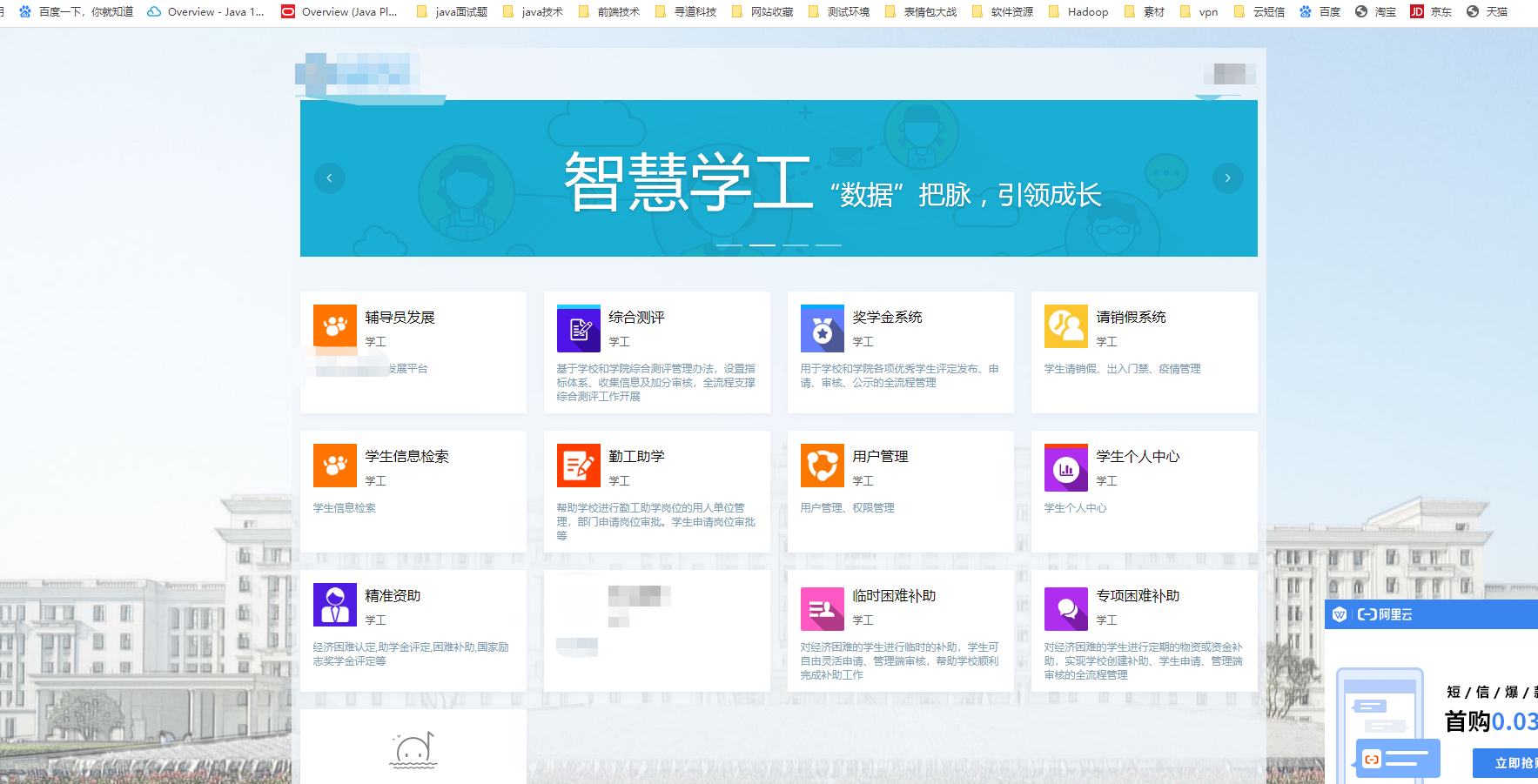Screen dimensions: 1538x784
Task: Click the 专项困难补助 title
Action: [1138, 596]
